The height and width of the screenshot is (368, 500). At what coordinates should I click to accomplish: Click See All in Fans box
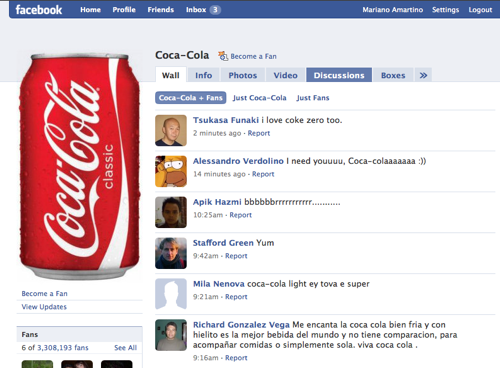click(125, 348)
